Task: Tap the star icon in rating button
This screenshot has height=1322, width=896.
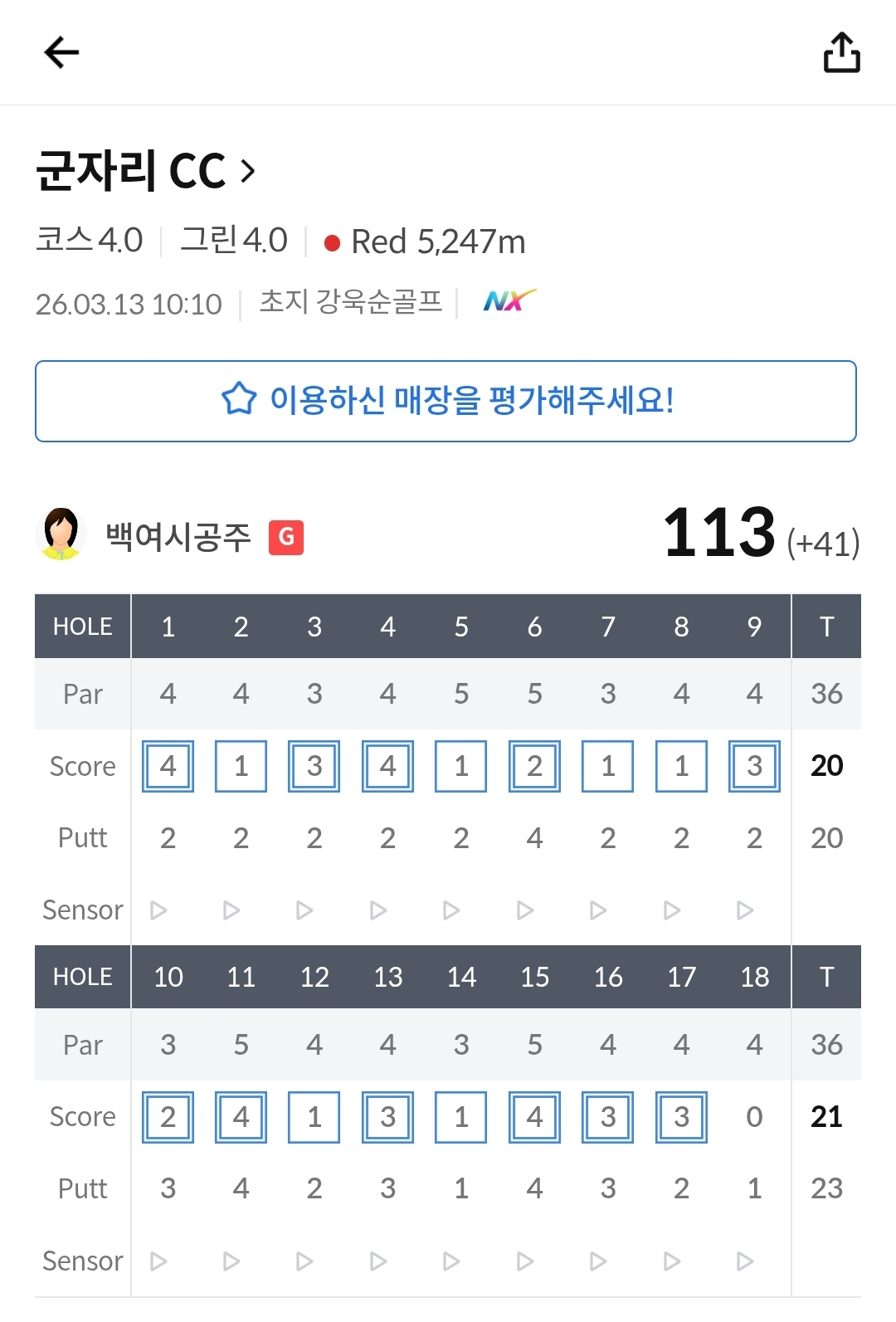Action: tap(239, 399)
